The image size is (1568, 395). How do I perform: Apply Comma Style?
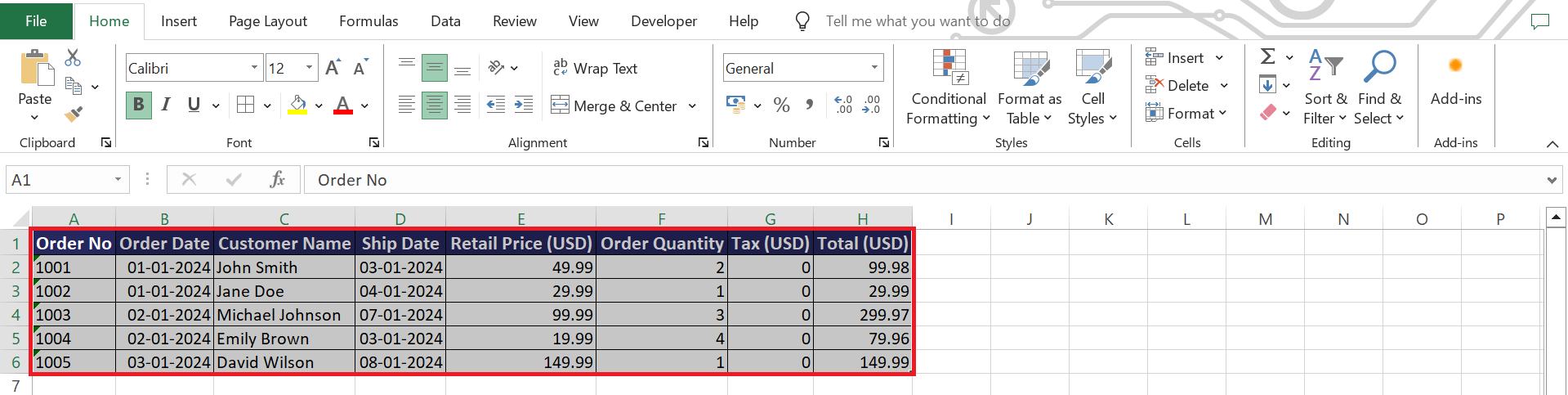click(x=809, y=105)
